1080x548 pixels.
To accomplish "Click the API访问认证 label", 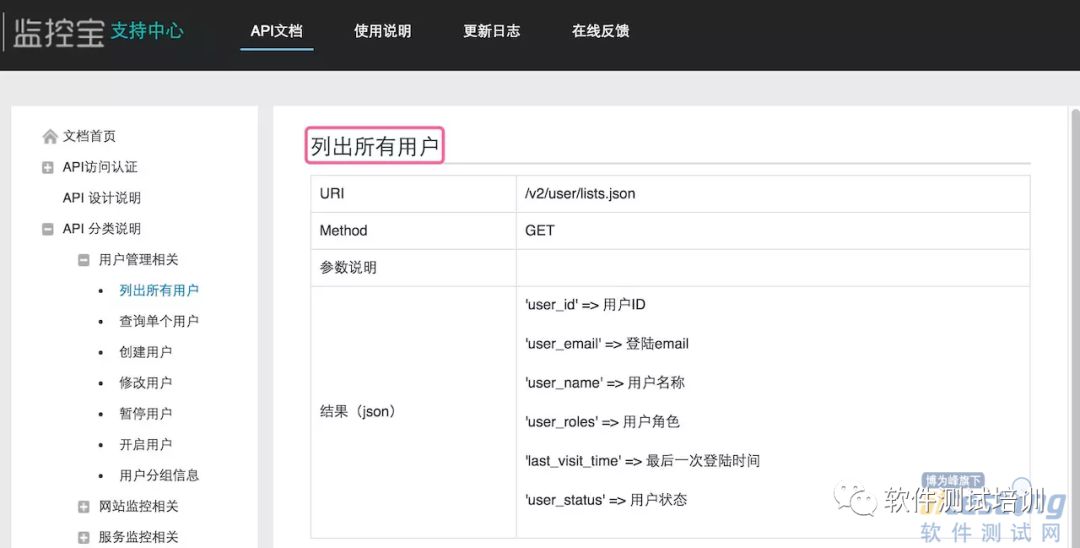I will tap(100, 167).
